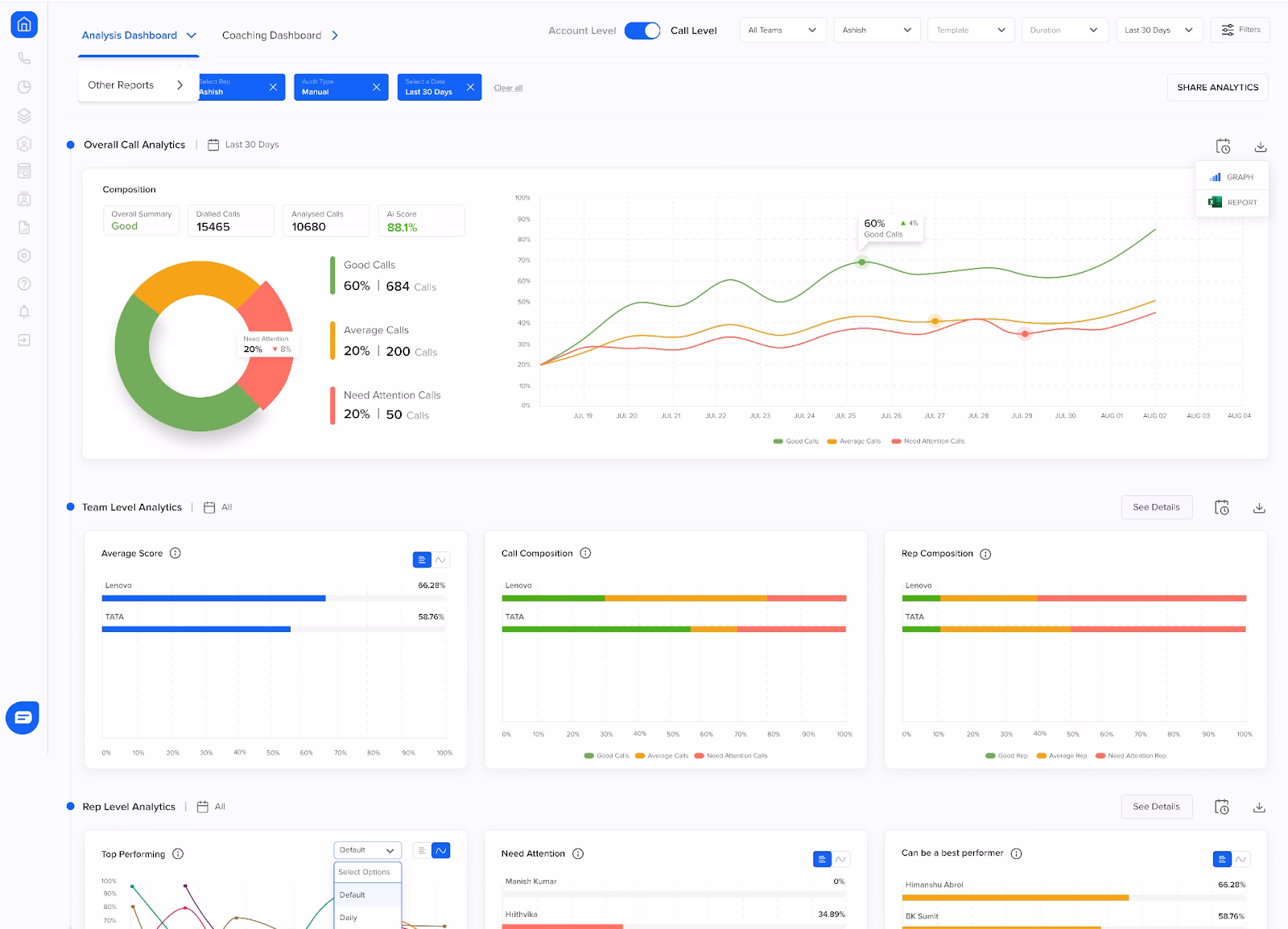Open the All Teams dropdown
The height and width of the screenshot is (929, 1288).
pos(782,30)
